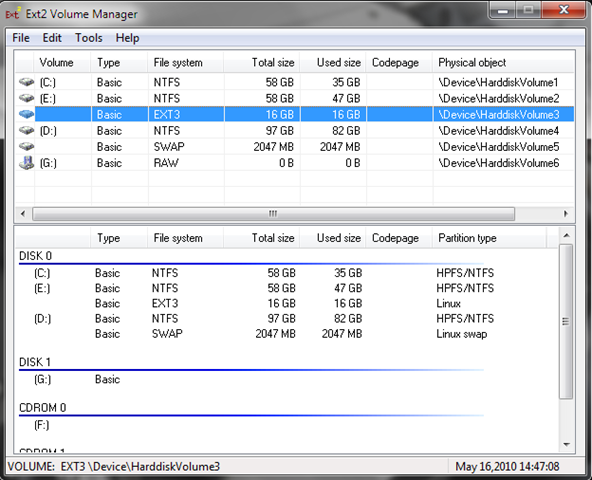The height and width of the screenshot is (480, 592).
Task: Click the horizontal scrollbar thumb
Action: click(x=273, y=214)
